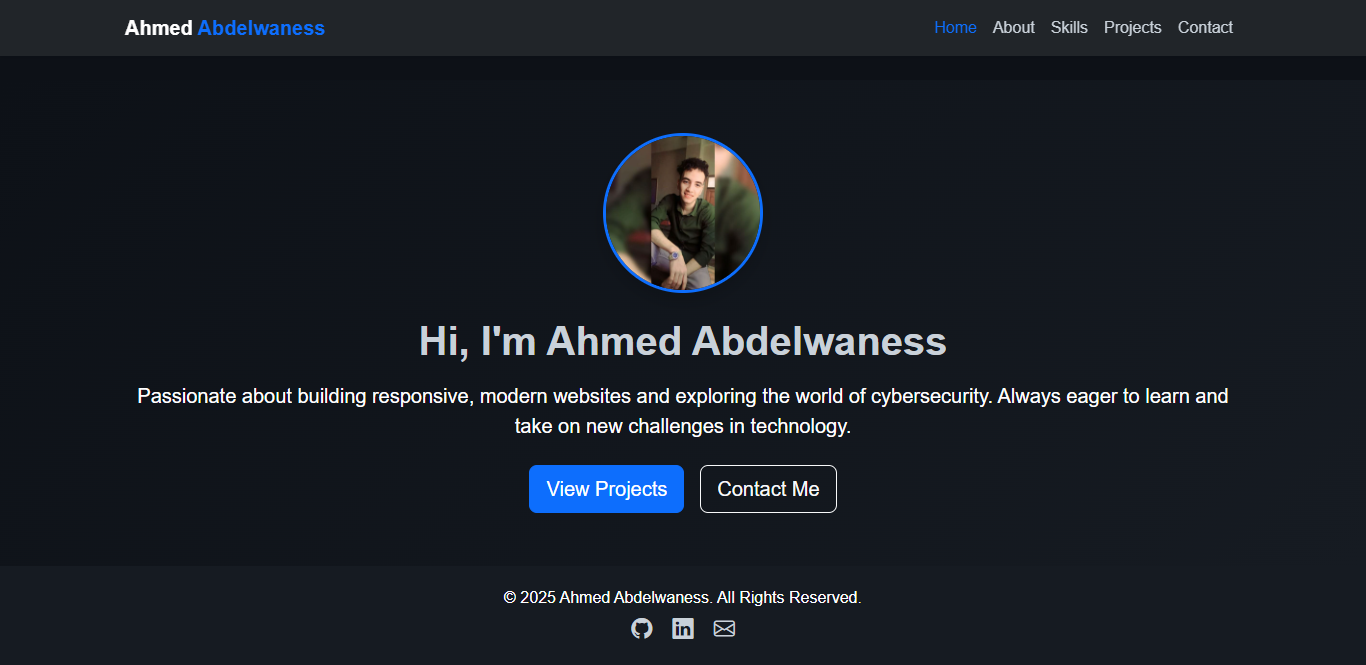Select Skills in the top navigation
This screenshot has width=1366, height=665.
click(x=1069, y=28)
